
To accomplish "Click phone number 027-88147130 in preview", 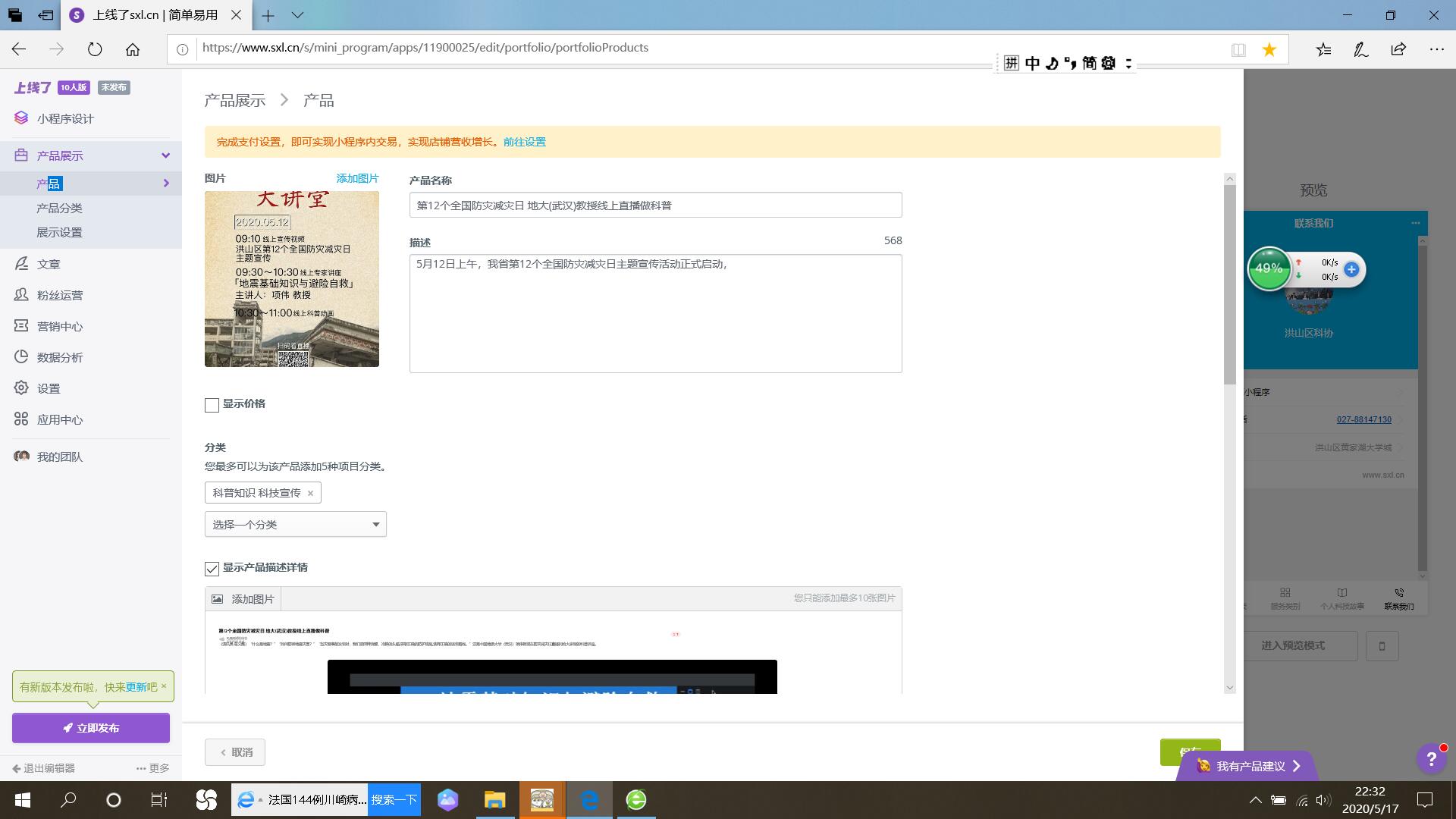I will (x=1363, y=419).
